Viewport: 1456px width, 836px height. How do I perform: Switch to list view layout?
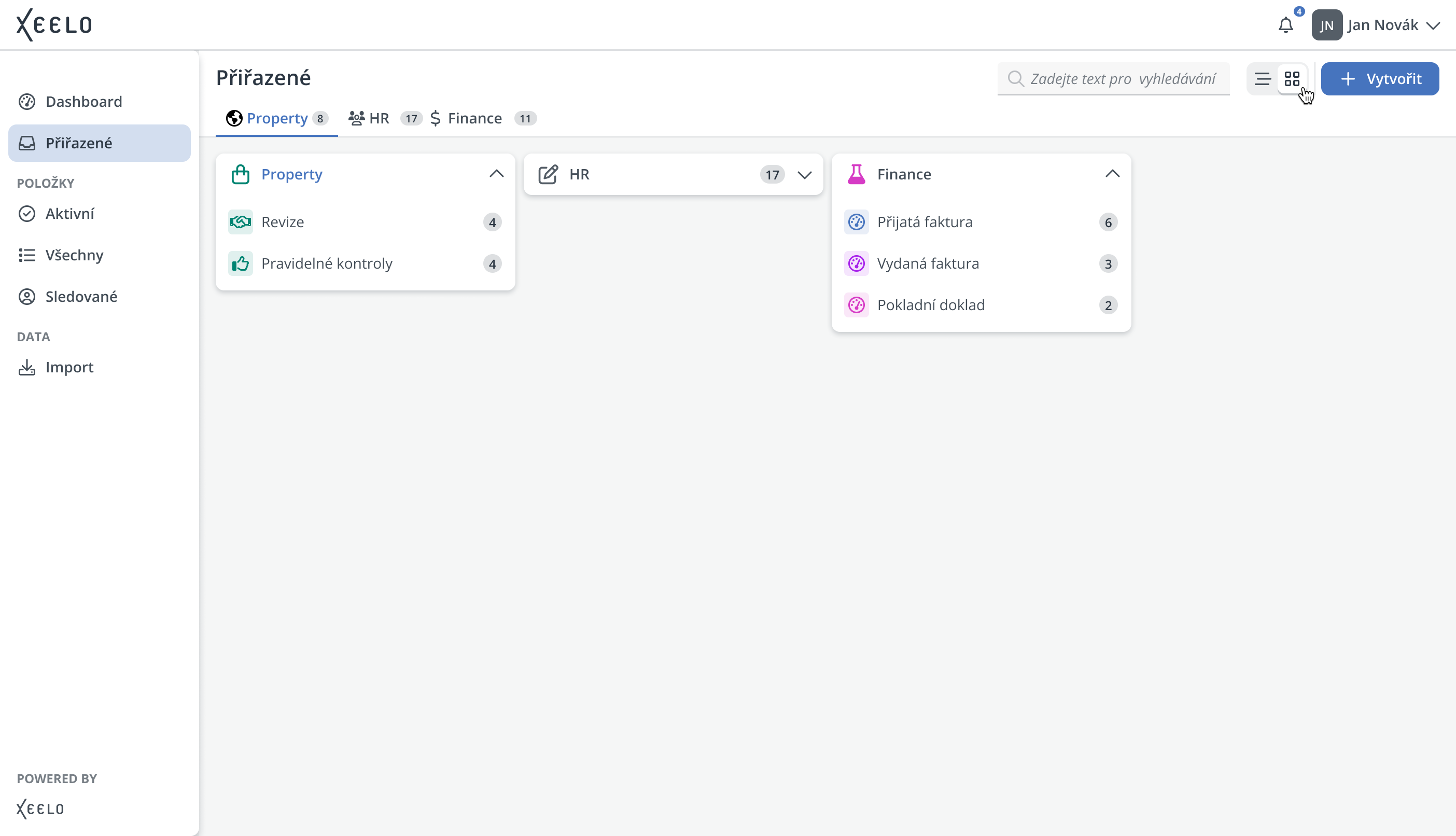tap(1262, 79)
